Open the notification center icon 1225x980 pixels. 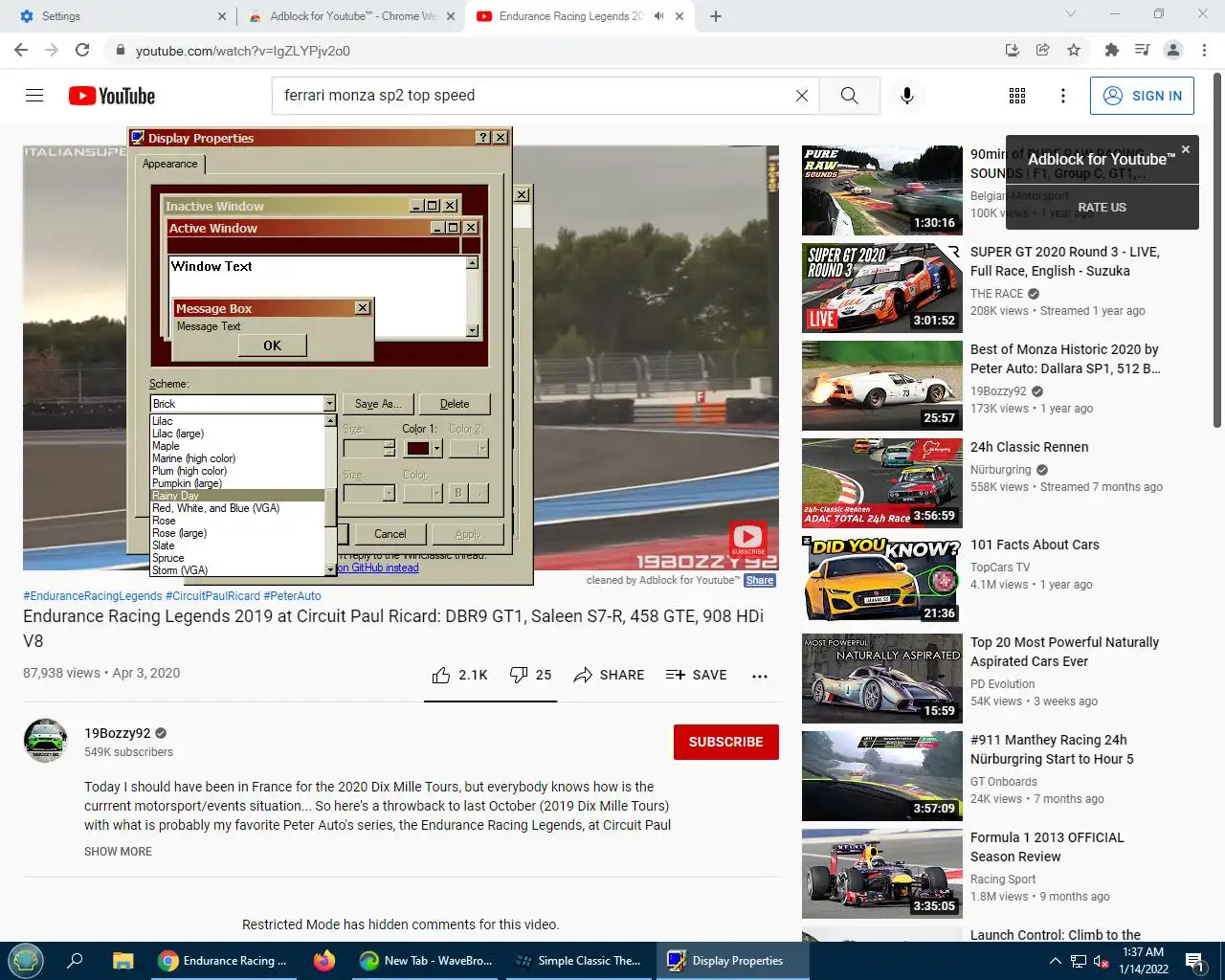1194,961
